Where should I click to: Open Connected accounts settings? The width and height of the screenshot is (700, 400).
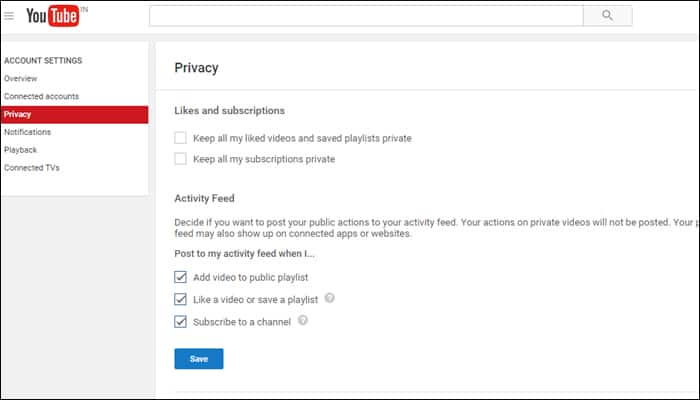coord(42,96)
